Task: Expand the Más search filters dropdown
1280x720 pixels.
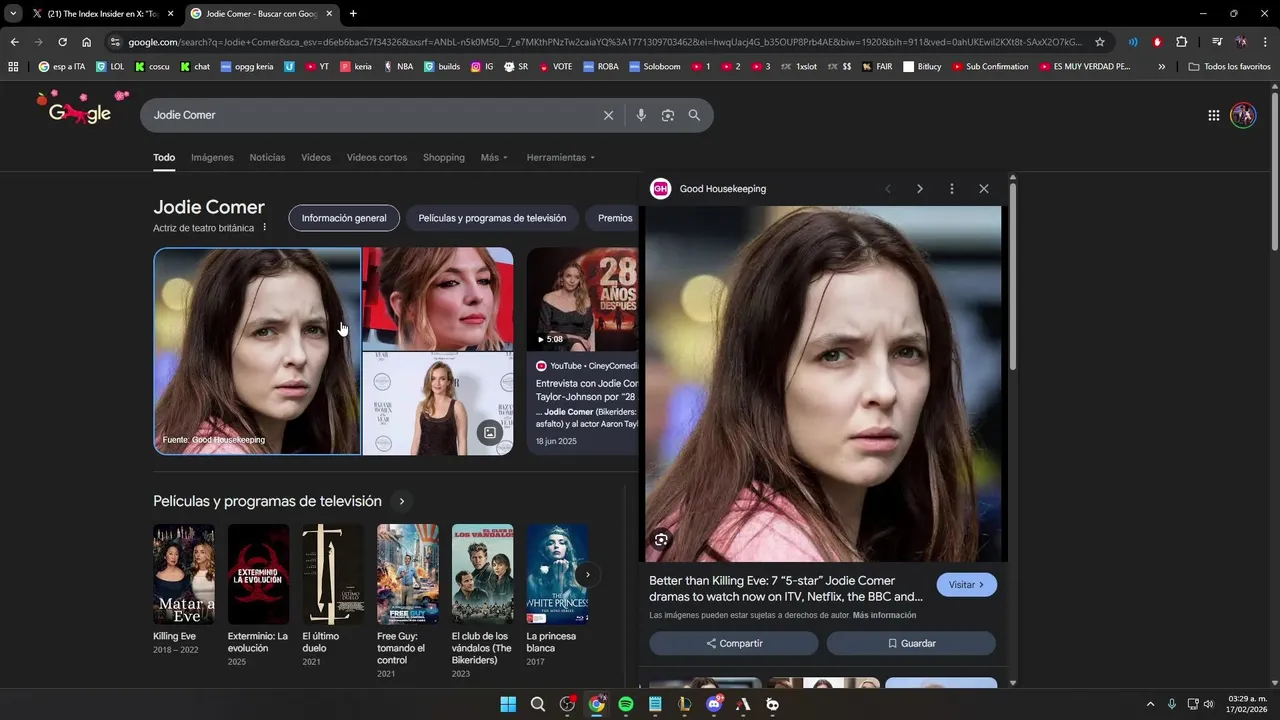Action: [494, 158]
